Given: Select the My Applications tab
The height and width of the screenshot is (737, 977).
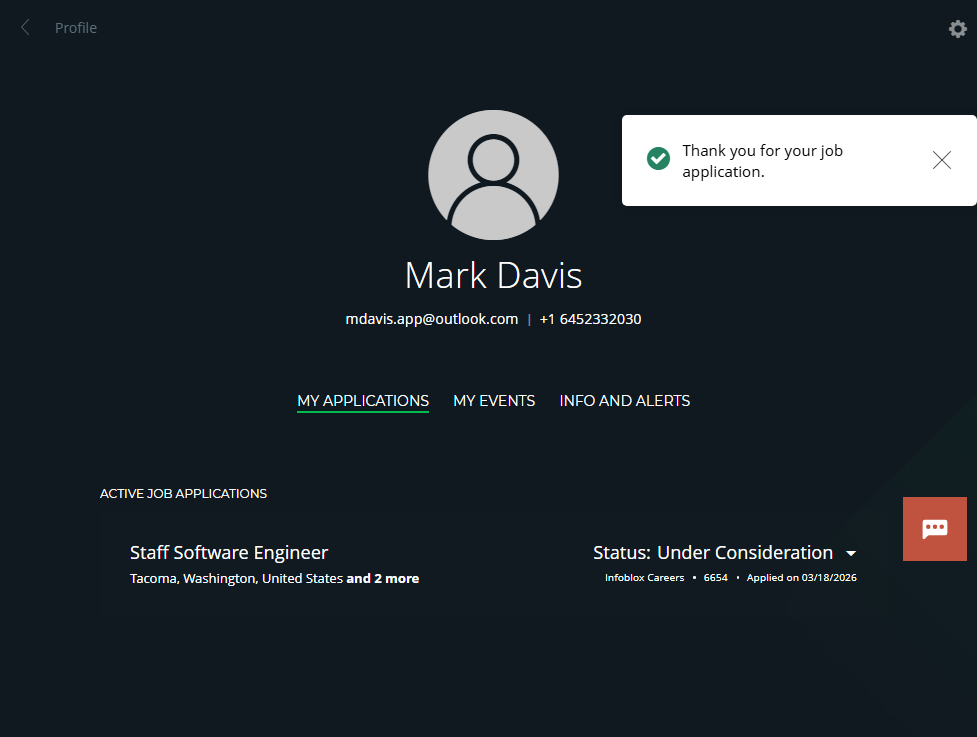Looking at the screenshot, I should tap(363, 401).
